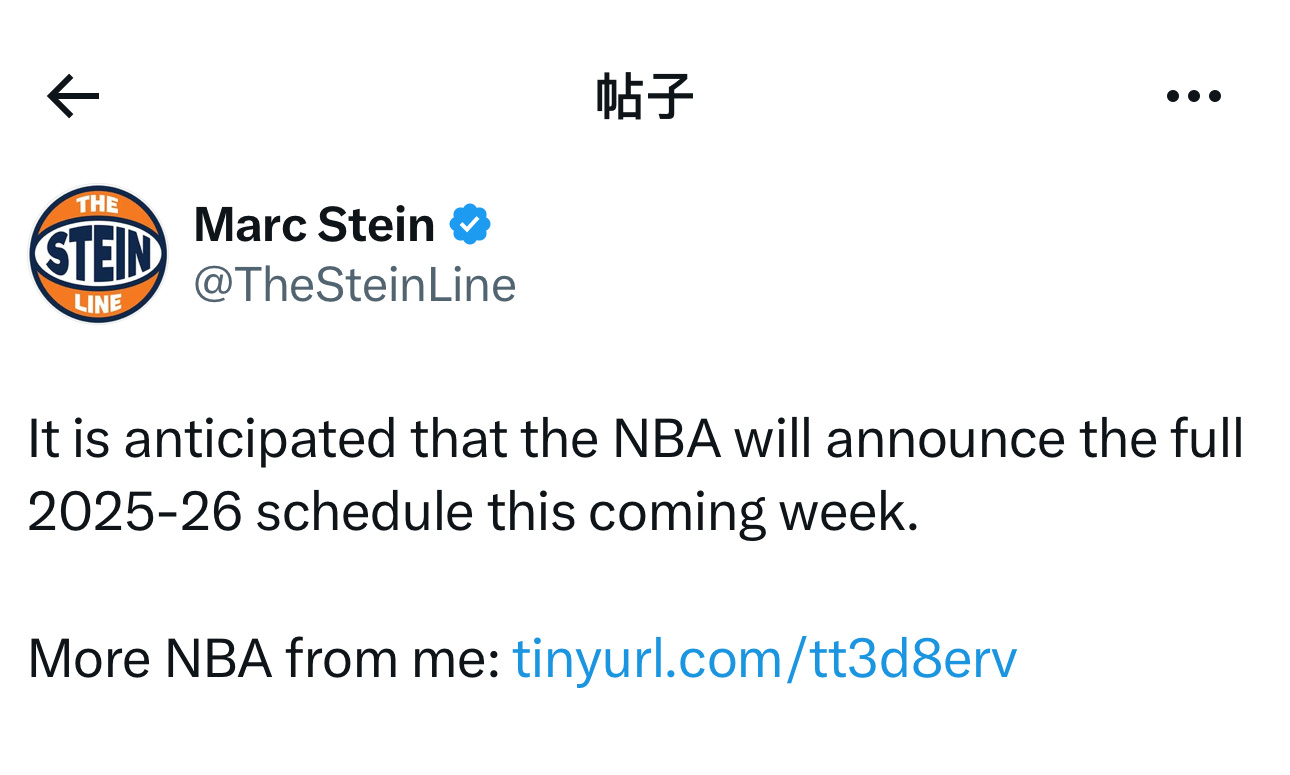Image resolution: width=1290 pixels, height=775 pixels.
Task: Follow the tinyurl.com/tt3d8erv link
Action: pyautogui.click(x=765, y=659)
